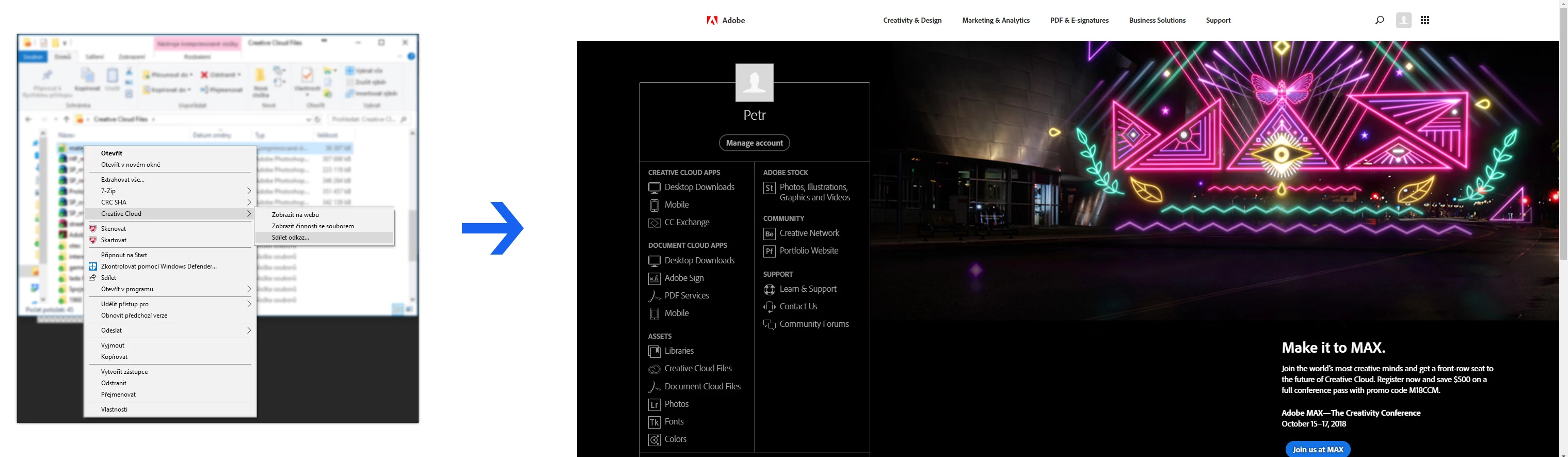This screenshot has width=1568, height=457.
Task: Click the Adobe Stock St icon
Action: [x=770, y=188]
